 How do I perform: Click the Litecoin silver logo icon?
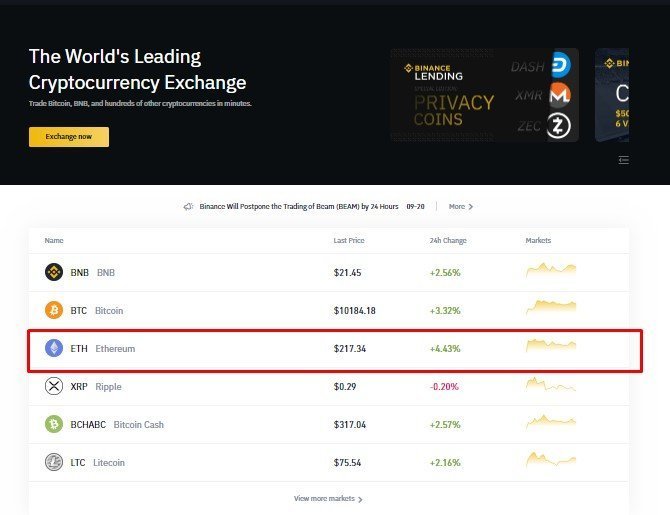coord(54,462)
